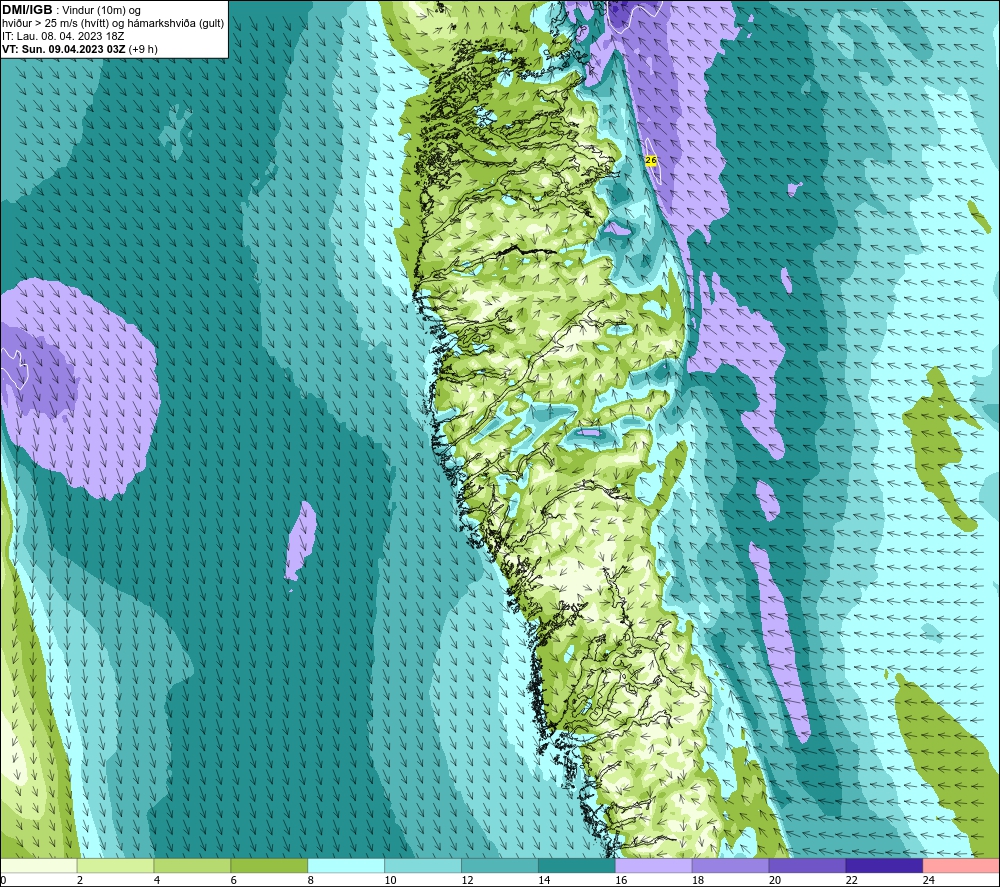Select the 8–10 m/s pale cyan swatch
The height and width of the screenshot is (887, 1000).
[346, 866]
